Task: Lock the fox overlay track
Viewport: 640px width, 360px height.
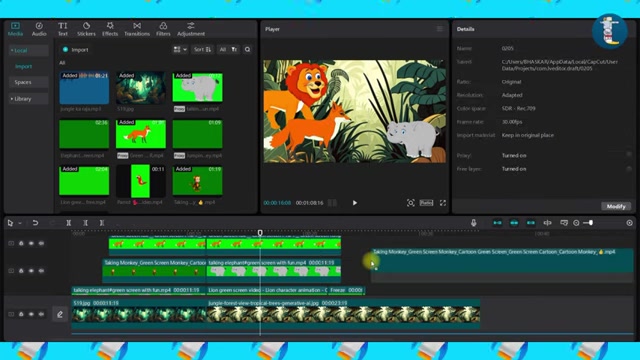Action: tap(21, 244)
